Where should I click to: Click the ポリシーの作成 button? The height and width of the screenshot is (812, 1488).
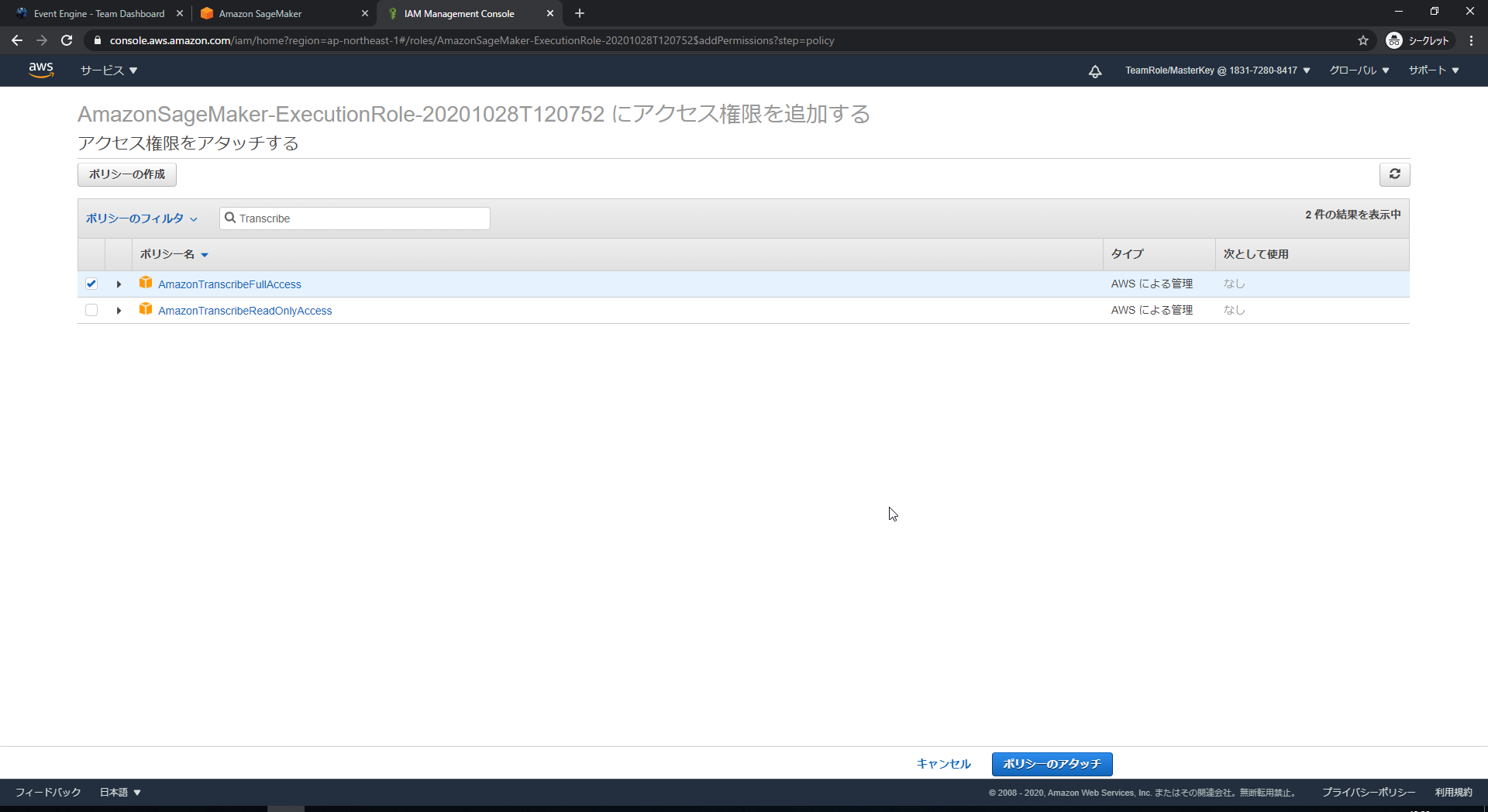[x=127, y=174]
